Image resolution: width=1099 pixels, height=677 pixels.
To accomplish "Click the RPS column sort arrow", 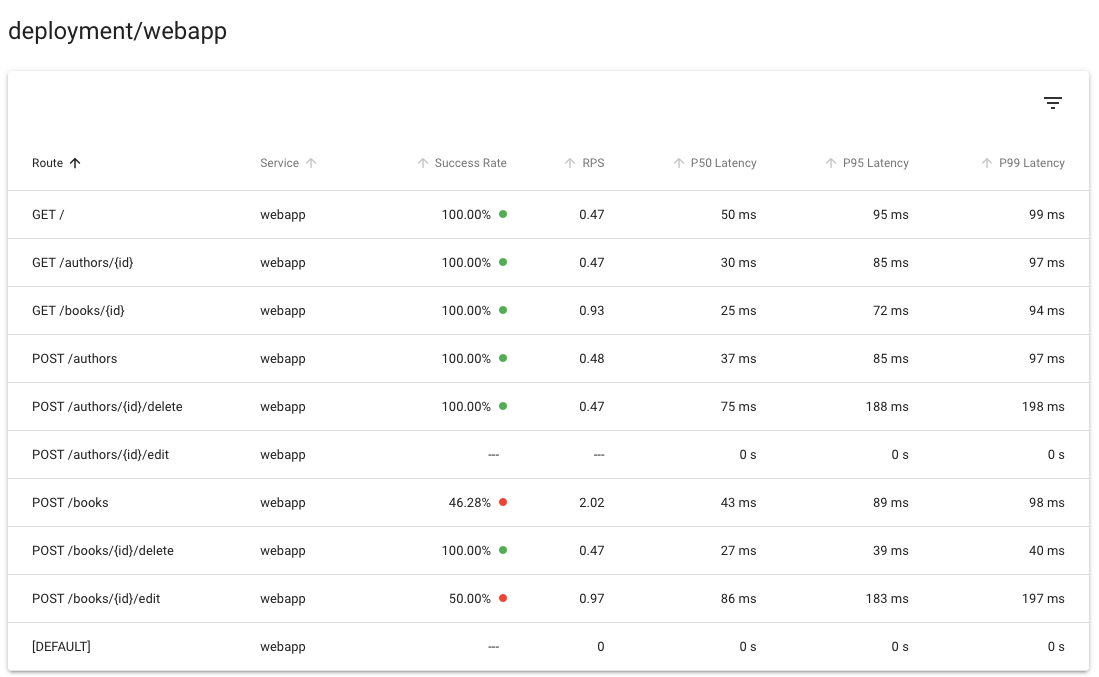I will [572, 163].
